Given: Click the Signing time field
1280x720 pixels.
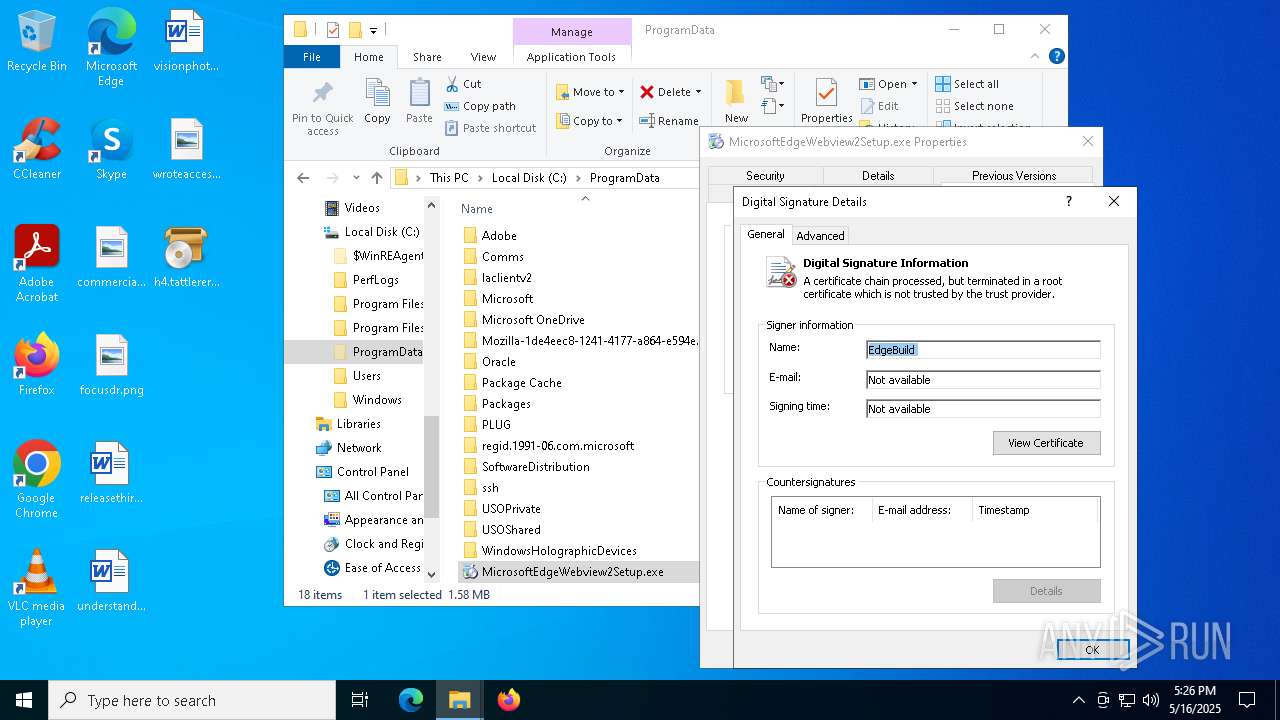Looking at the screenshot, I should tap(983, 409).
